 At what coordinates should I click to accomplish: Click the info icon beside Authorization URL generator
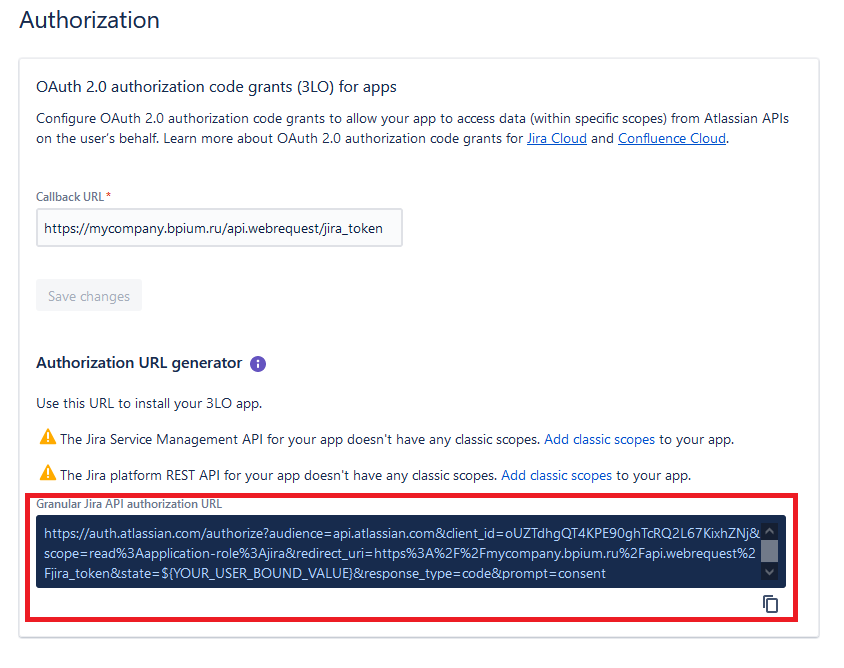[x=258, y=364]
